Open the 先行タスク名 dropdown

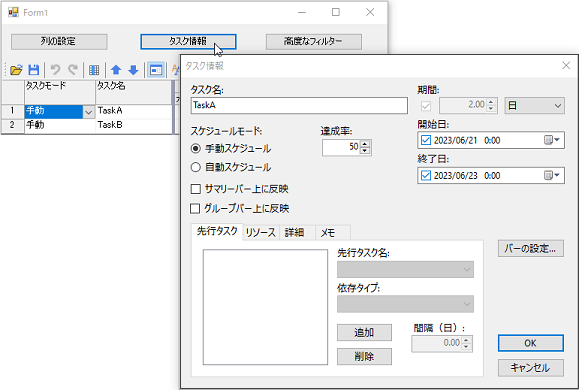405,270
